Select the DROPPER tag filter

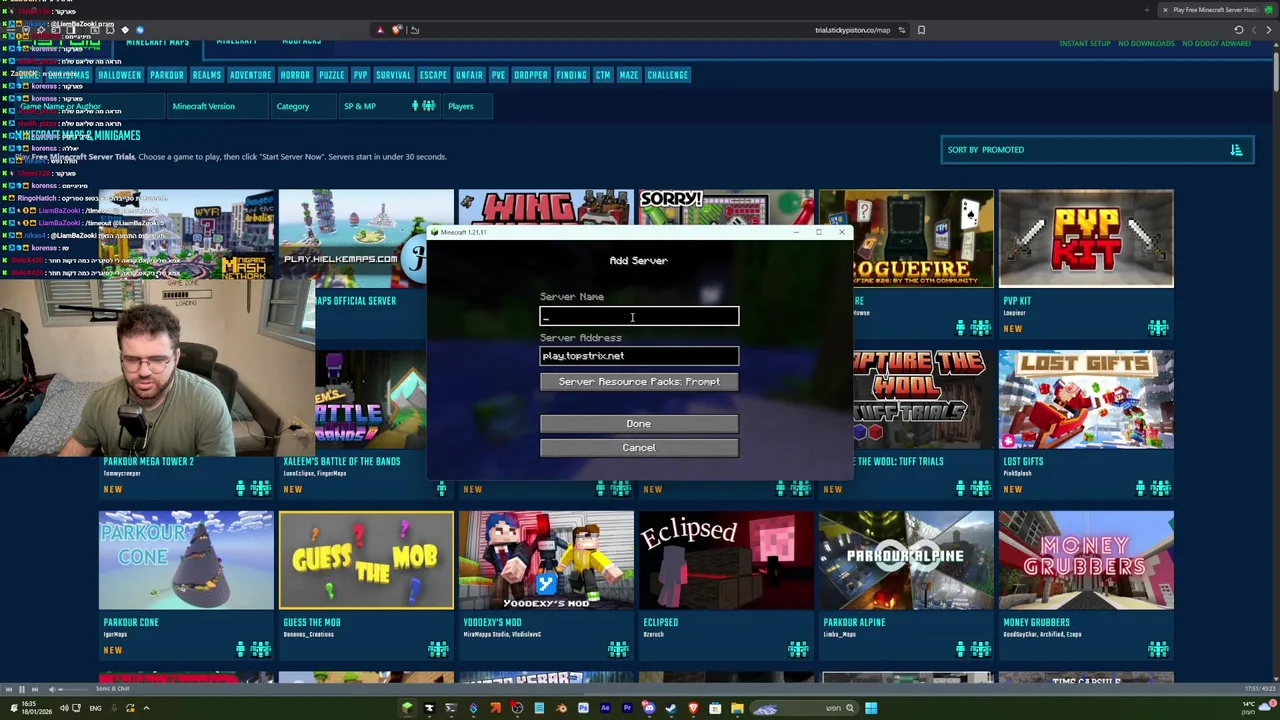coord(531,75)
